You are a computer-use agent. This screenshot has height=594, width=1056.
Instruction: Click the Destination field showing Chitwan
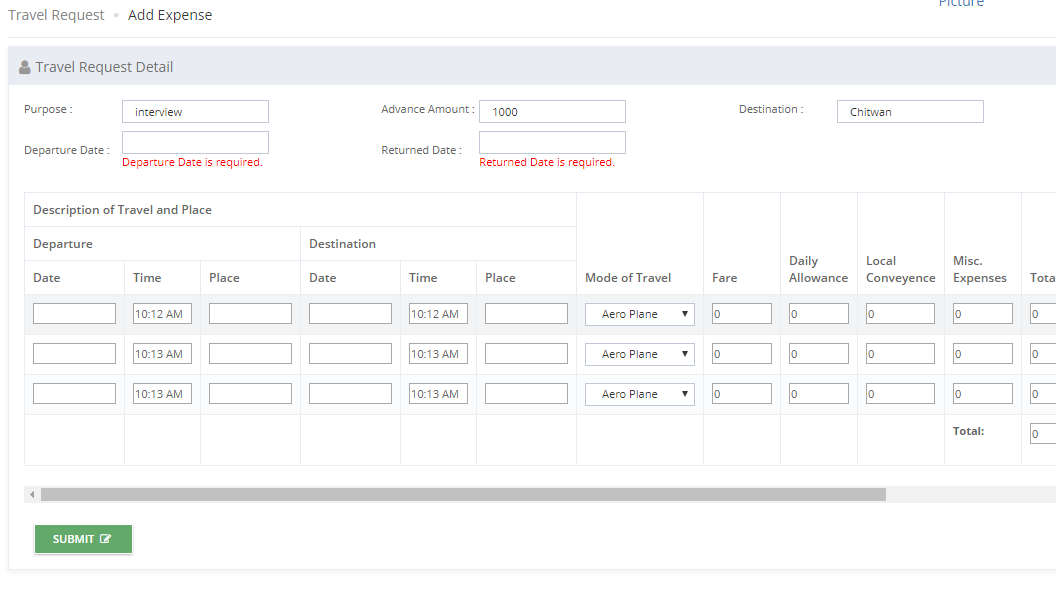[x=910, y=112]
